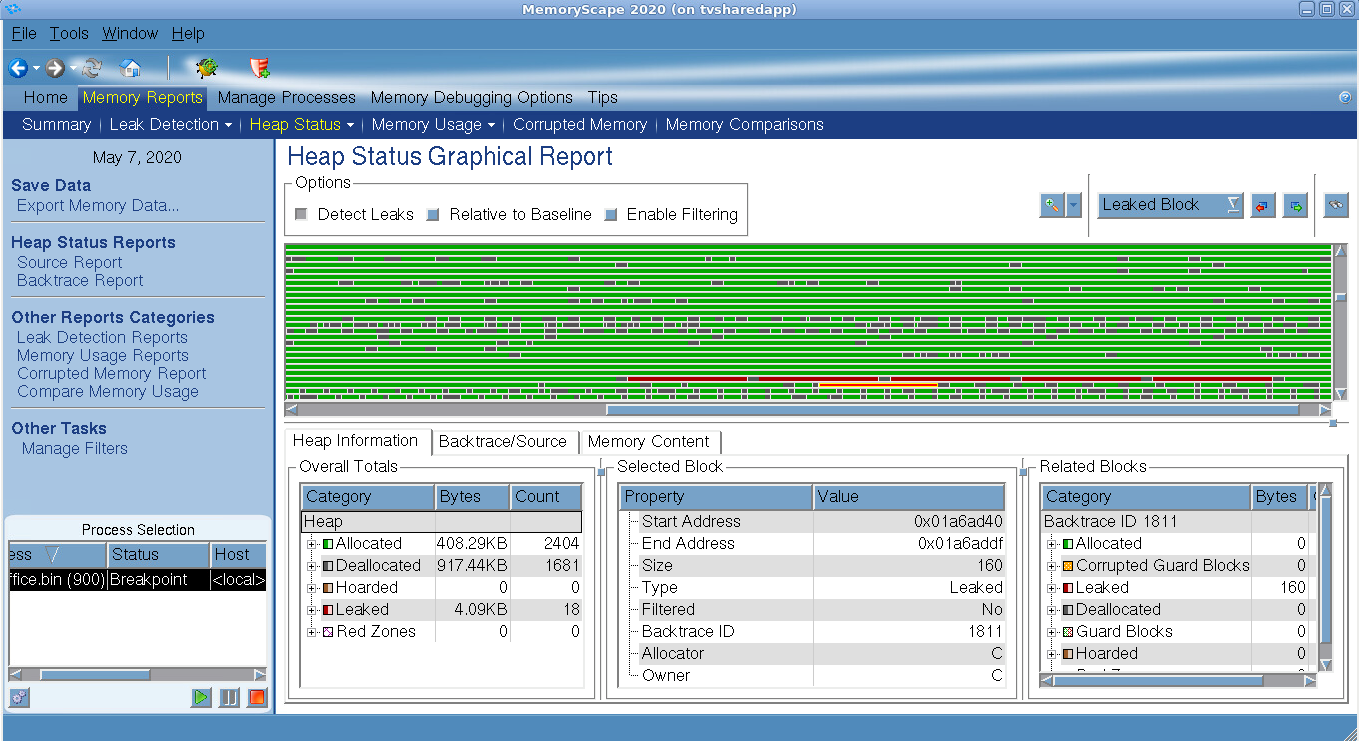The image size is (1359, 741).
Task: Expand Corrupted Guard Blocks in Related Blocks
Action: tap(1052, 566)
